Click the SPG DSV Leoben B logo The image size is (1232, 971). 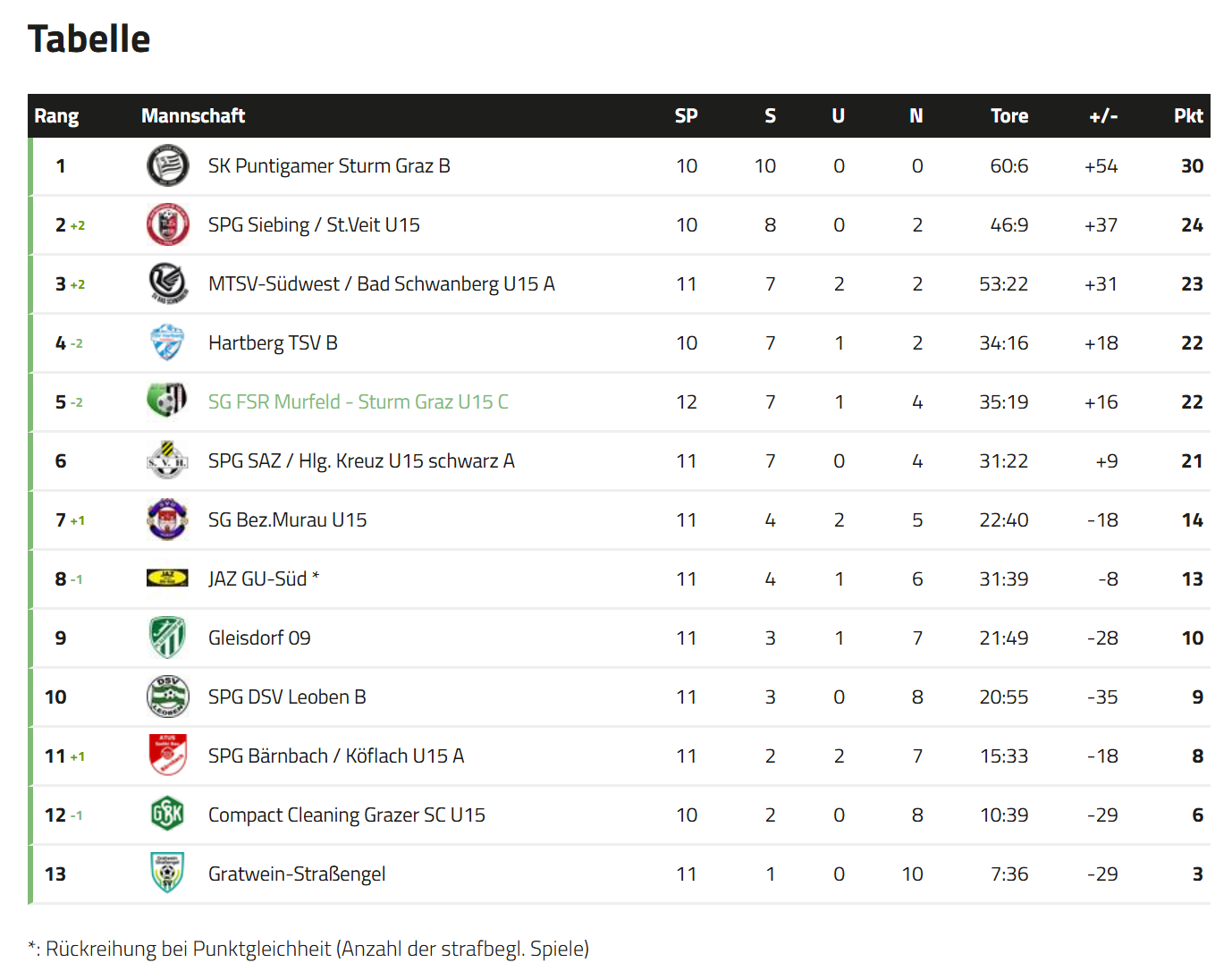click(x=167, y=697)
